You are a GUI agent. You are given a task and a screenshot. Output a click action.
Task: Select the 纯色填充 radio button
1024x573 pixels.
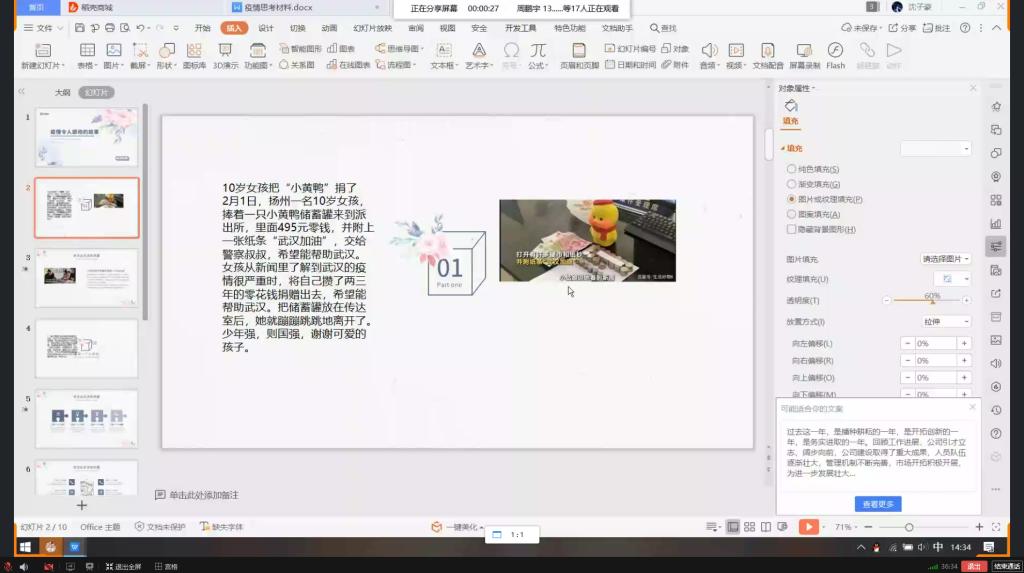pyautogui.click(x=793, y=170)
